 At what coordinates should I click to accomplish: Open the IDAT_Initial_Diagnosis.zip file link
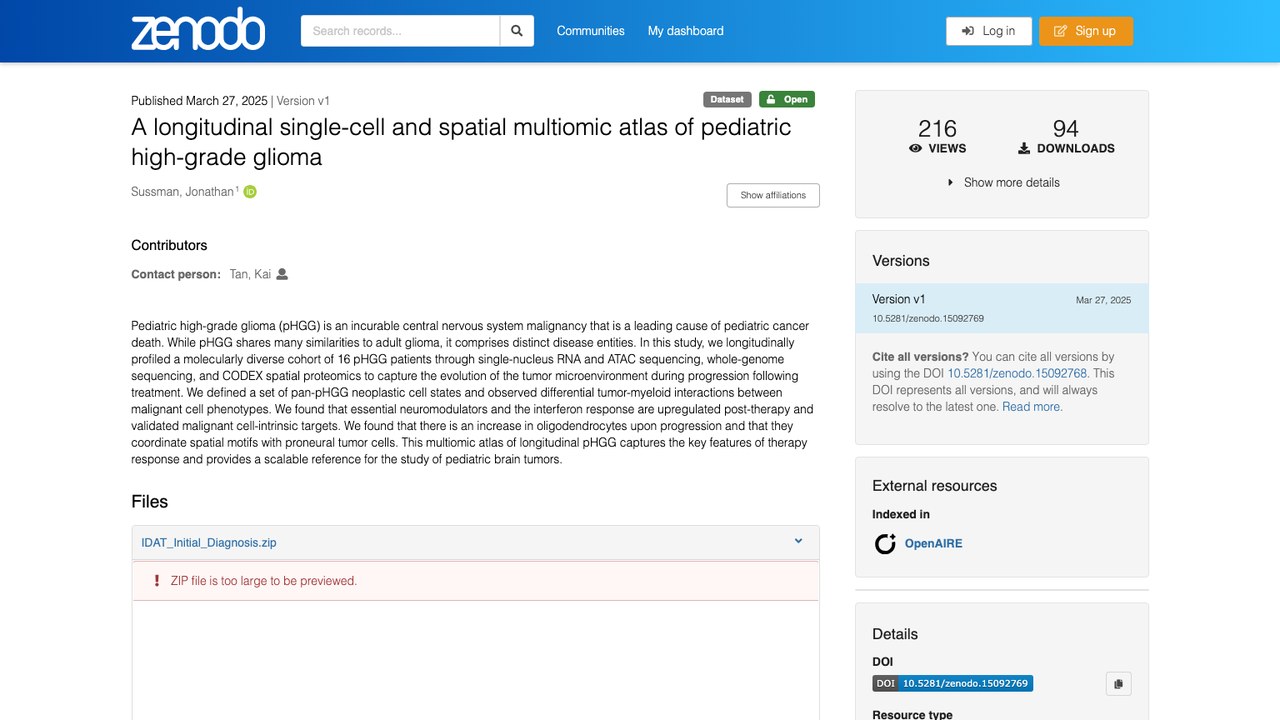pyautogui.click(x=209, y=543)
